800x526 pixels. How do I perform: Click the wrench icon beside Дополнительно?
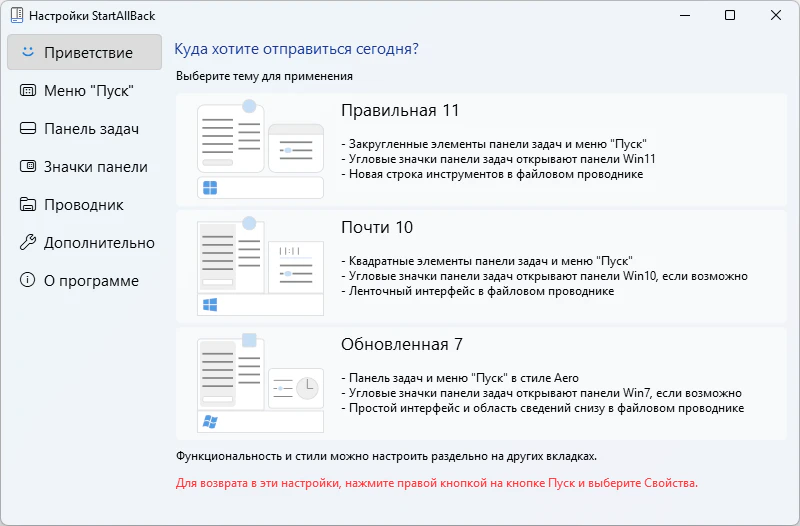[x=28, y=242]
